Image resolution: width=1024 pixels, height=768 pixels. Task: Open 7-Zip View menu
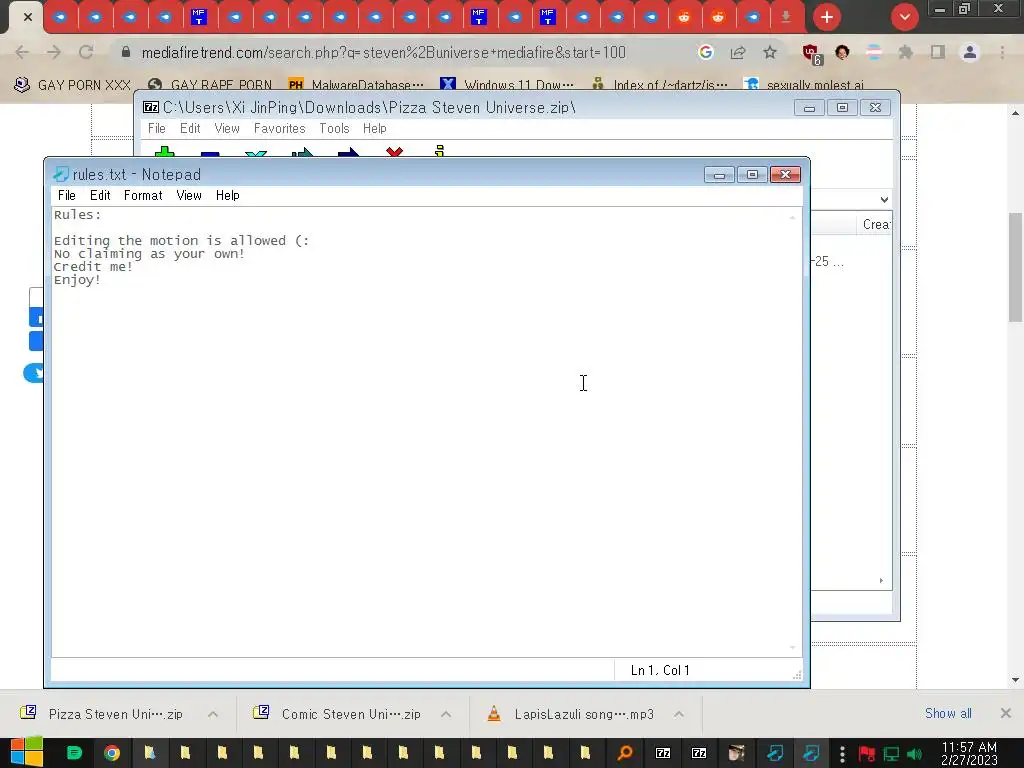click(x=227, y=129)
